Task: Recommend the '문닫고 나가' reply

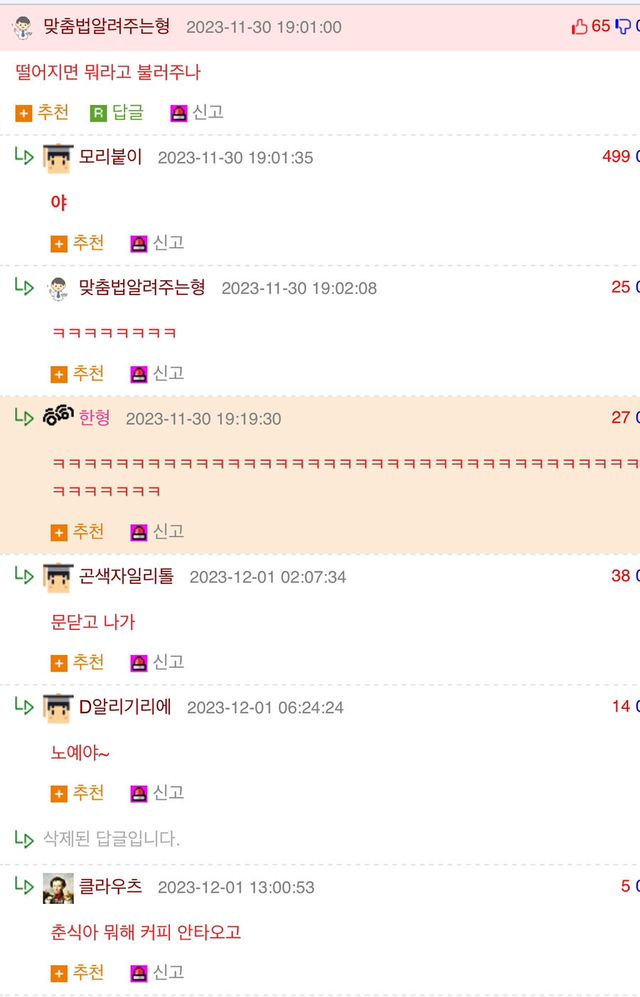Action: tap(78, 663)
